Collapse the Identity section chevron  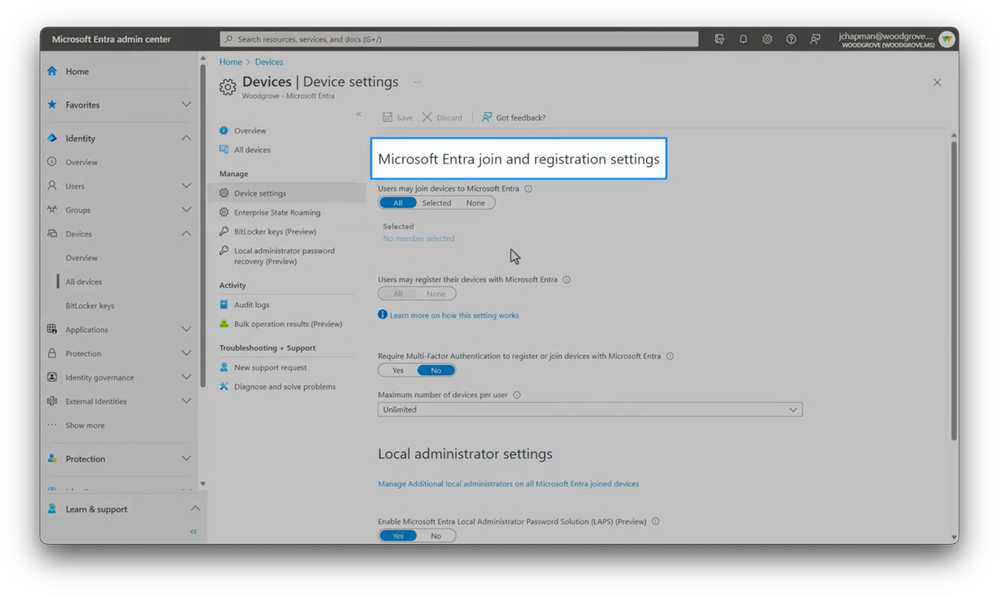[186, 138]
